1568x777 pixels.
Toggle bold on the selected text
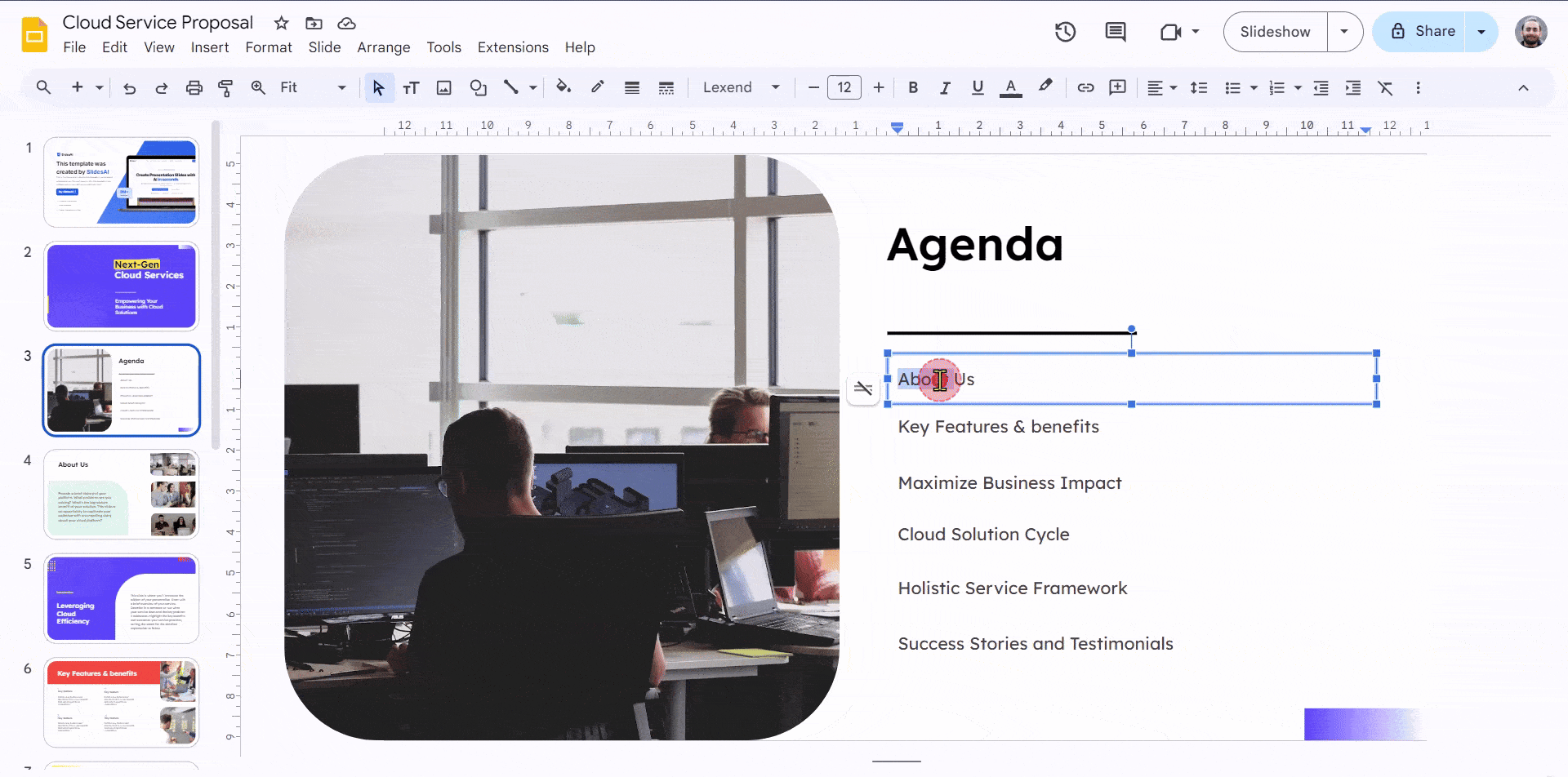tap(913, 87)
